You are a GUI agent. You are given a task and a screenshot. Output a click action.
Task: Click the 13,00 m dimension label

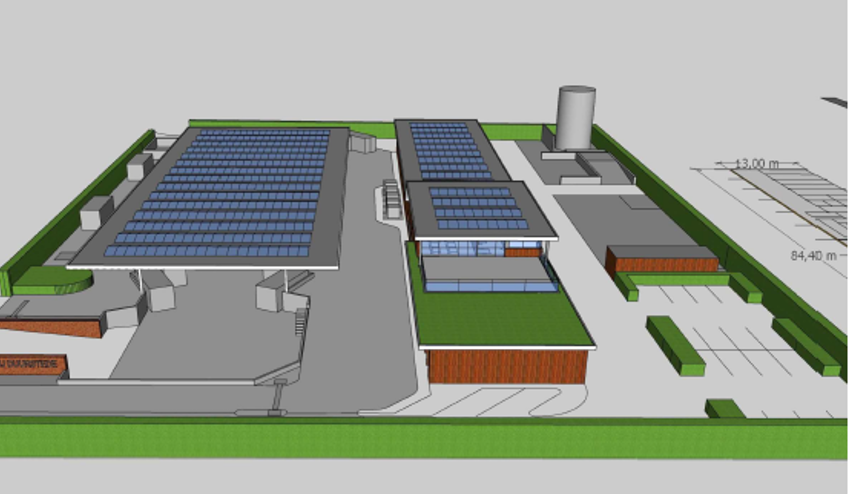coord(757,163)
